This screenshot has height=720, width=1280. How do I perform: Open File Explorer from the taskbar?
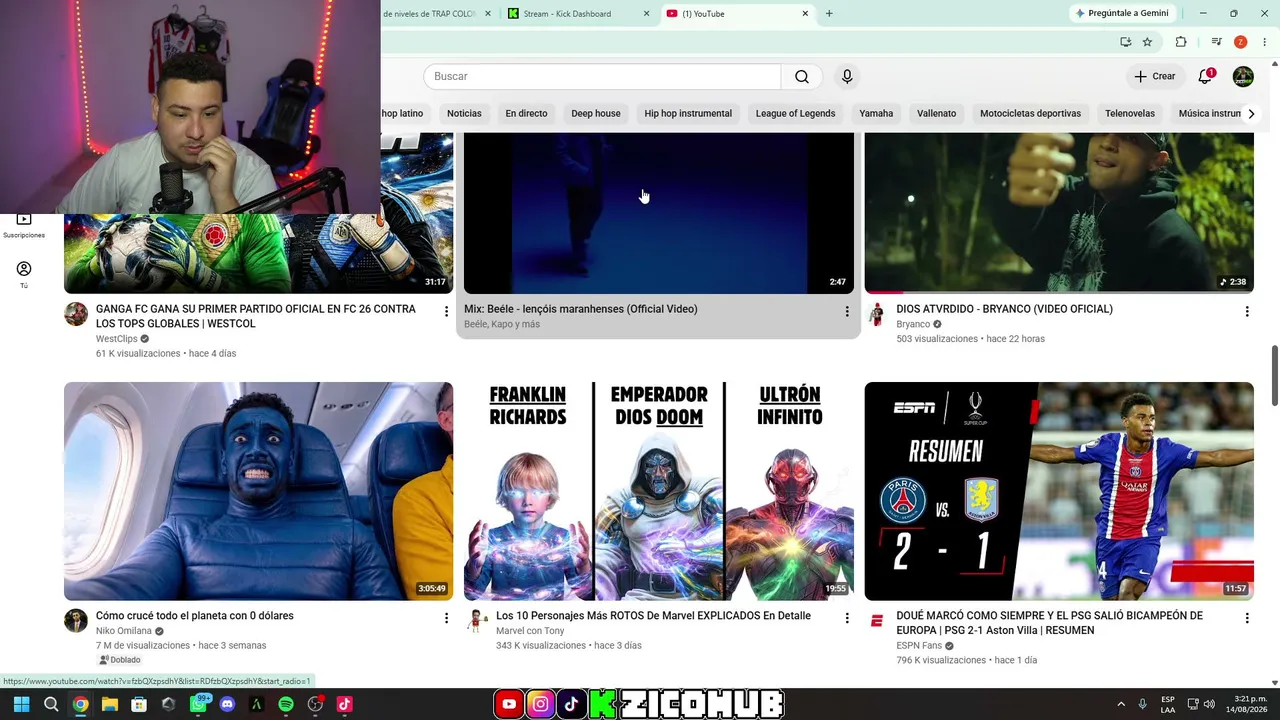click(x=110, y=704)
